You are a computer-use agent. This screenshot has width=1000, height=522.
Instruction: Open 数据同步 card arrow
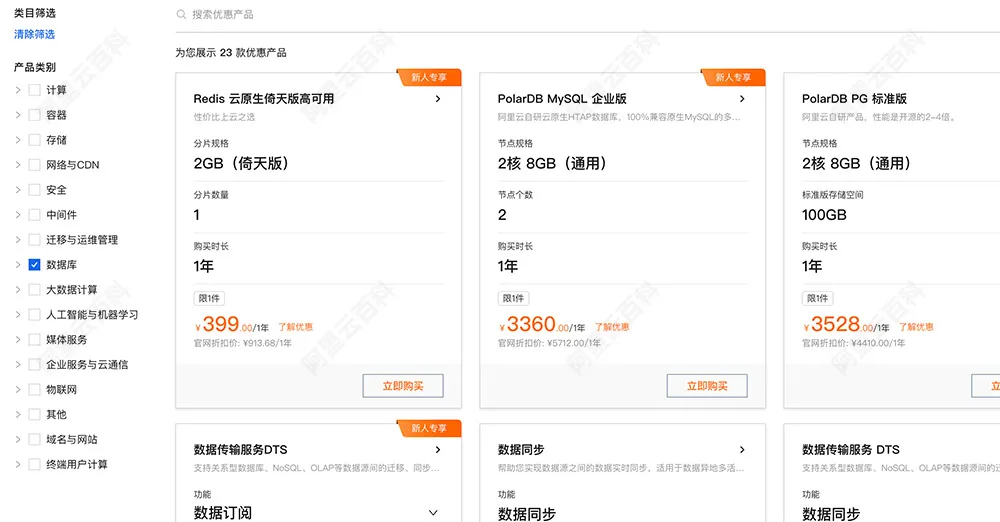coord(742,450)
